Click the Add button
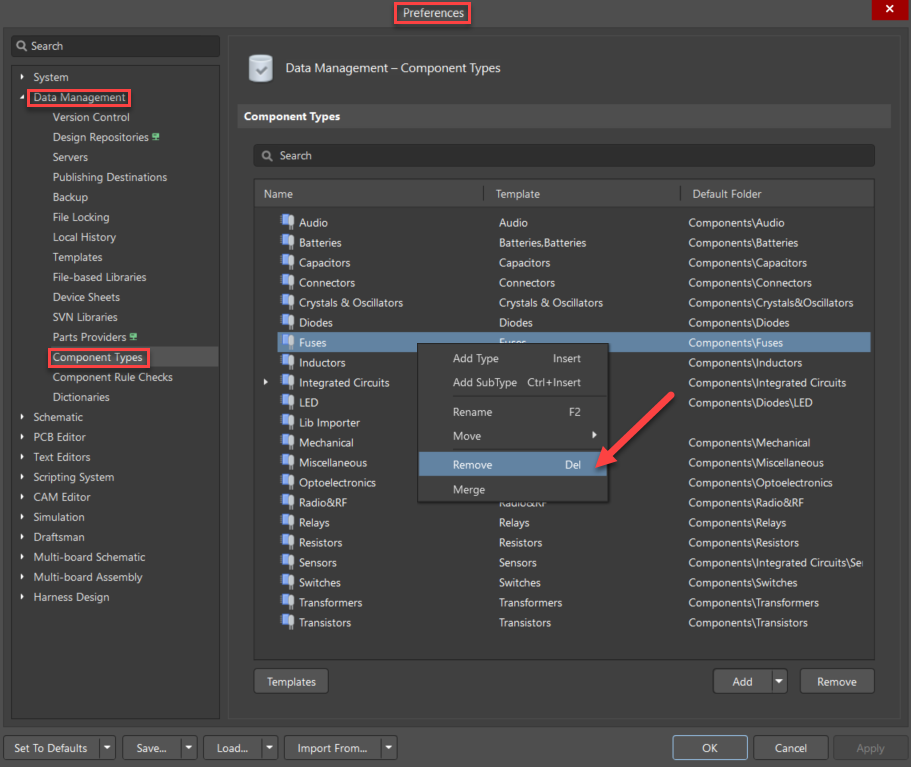Image resolution: width=911 pixels, height=767 pixels. (743, 681)
